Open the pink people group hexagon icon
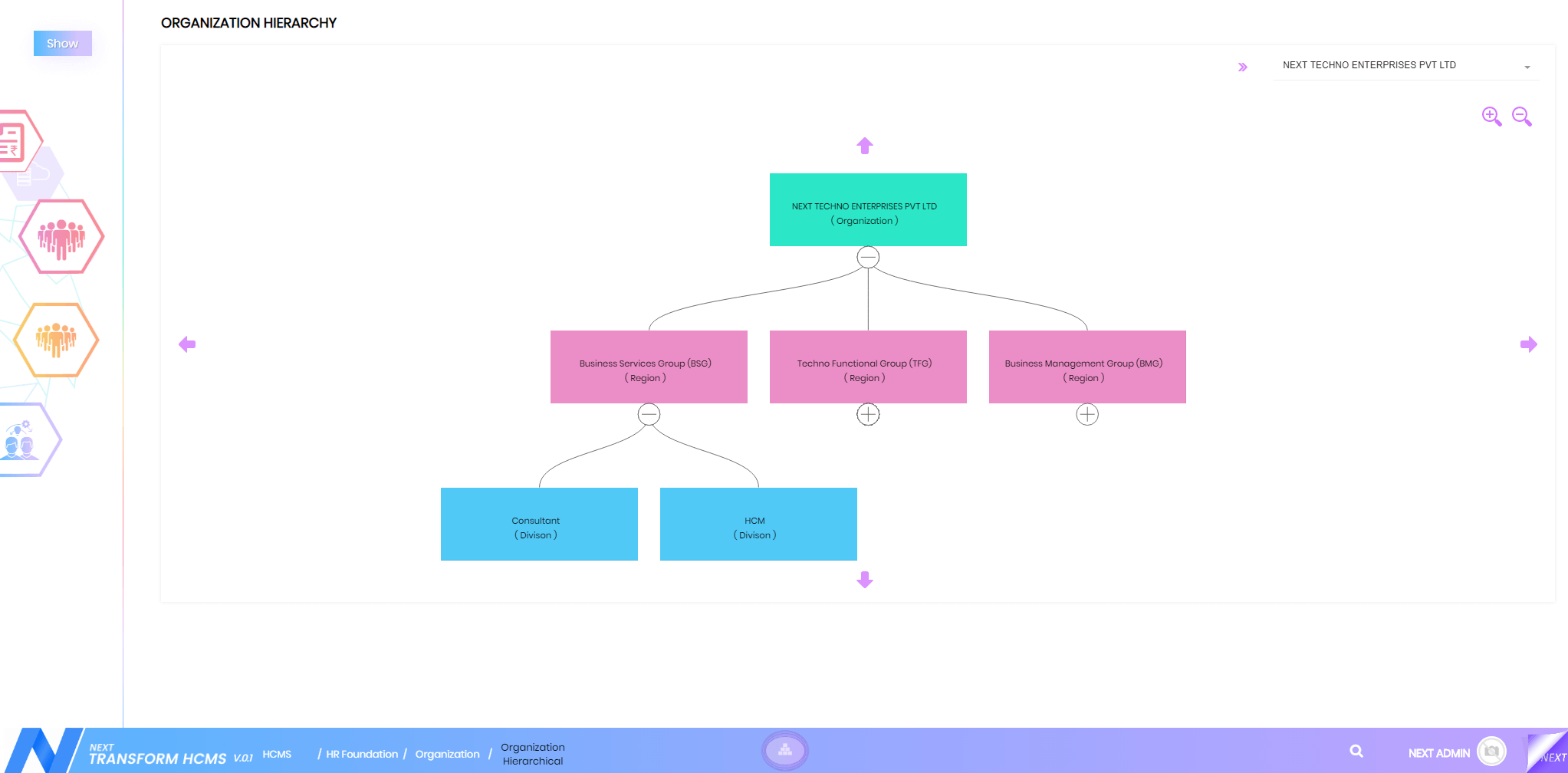Image resolution: width=1568 pixels, height=773 pixels. (x=61, y=237)
